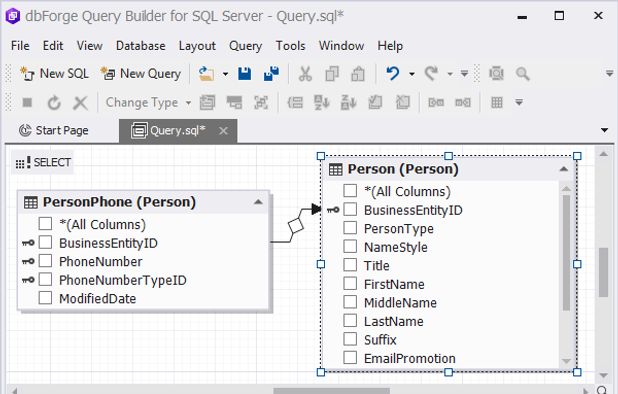618x394 pixels.
Task: Click the icon right after Change Type
Action: 207,103
